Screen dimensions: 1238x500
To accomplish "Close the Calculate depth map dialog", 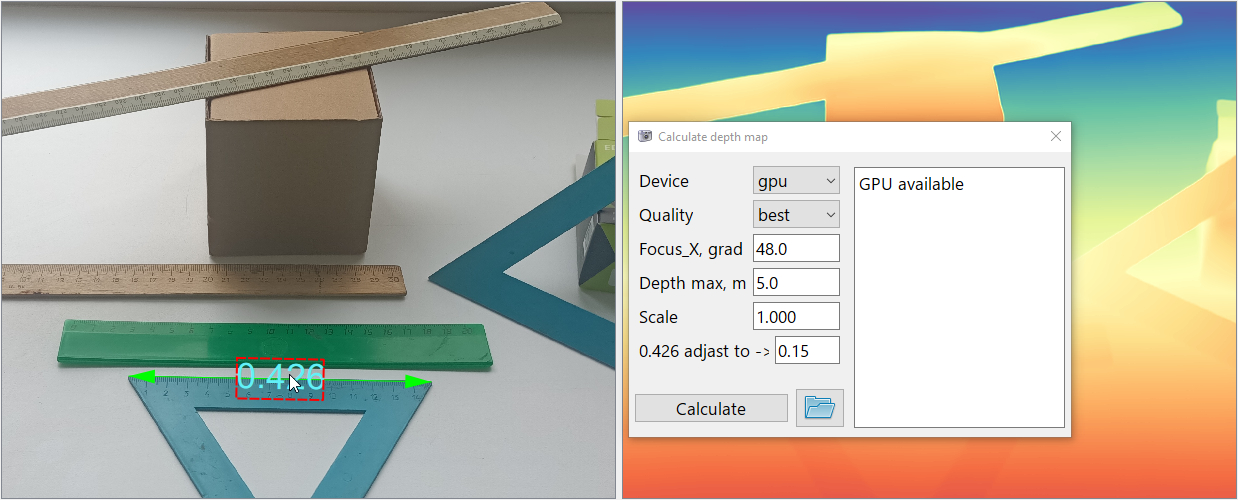I will (x=1055, y=136).
